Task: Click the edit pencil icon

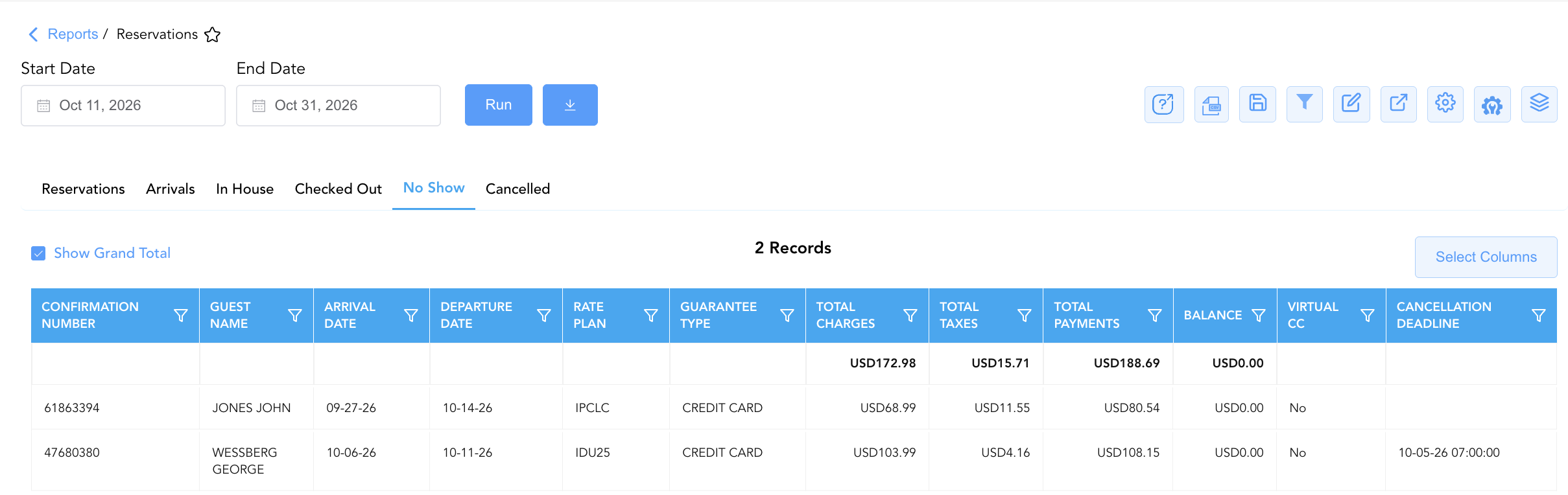Action: click(x=1351, y=104)
